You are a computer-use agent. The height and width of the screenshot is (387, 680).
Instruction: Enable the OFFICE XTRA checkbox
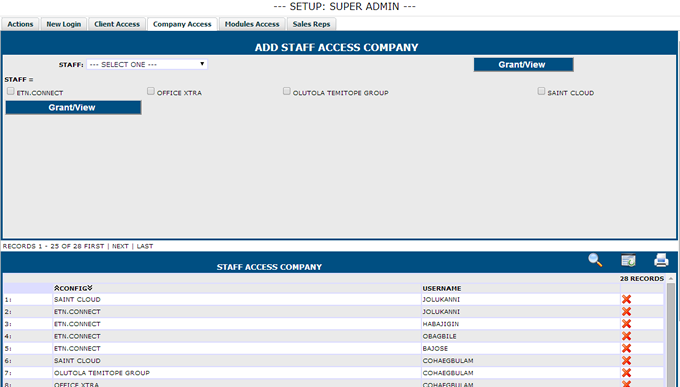150,91
